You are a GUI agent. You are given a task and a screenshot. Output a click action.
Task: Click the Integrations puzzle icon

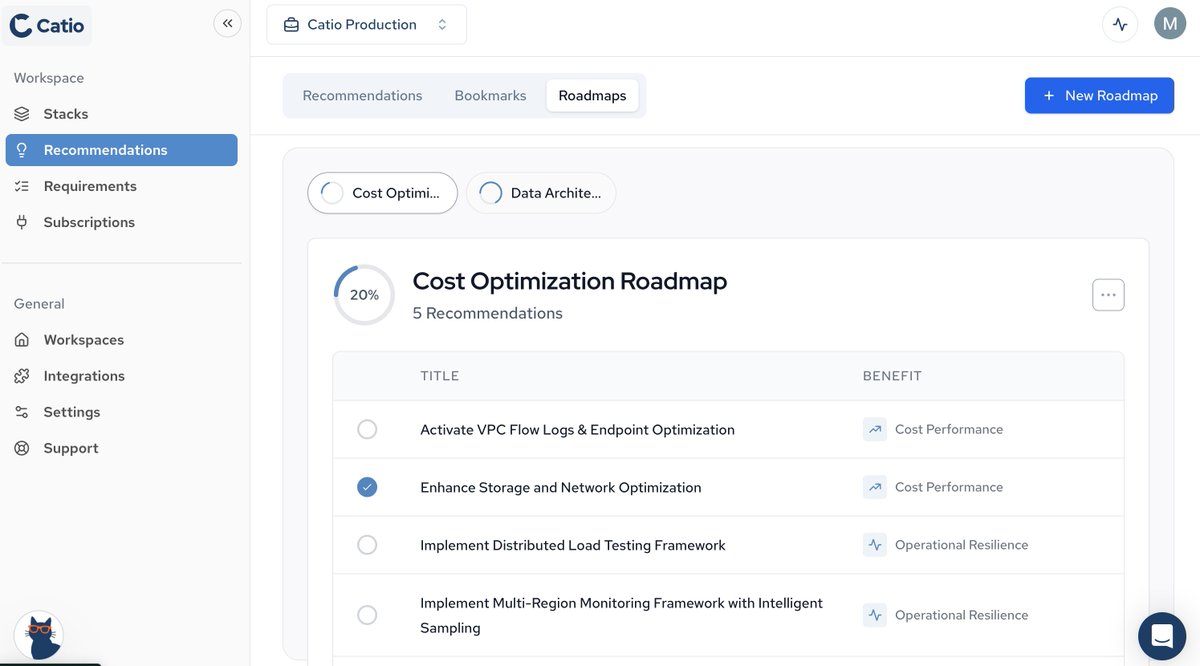click(x=22, y=376)
